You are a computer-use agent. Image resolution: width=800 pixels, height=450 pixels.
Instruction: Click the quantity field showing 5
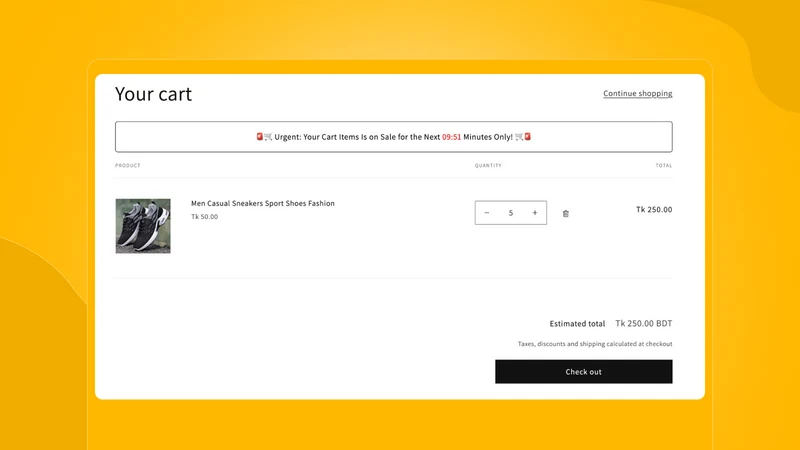(x=511, y=213)
